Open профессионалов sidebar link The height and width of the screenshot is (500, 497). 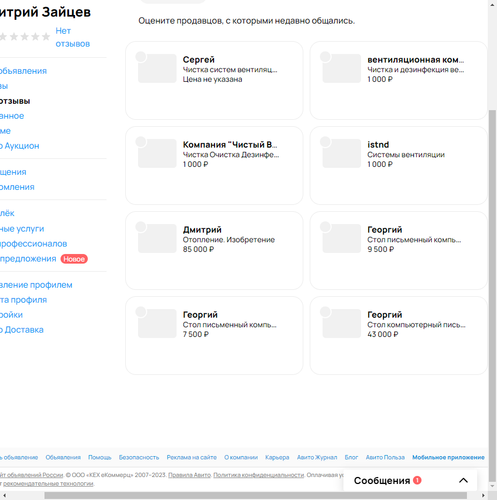pos(33,244)
